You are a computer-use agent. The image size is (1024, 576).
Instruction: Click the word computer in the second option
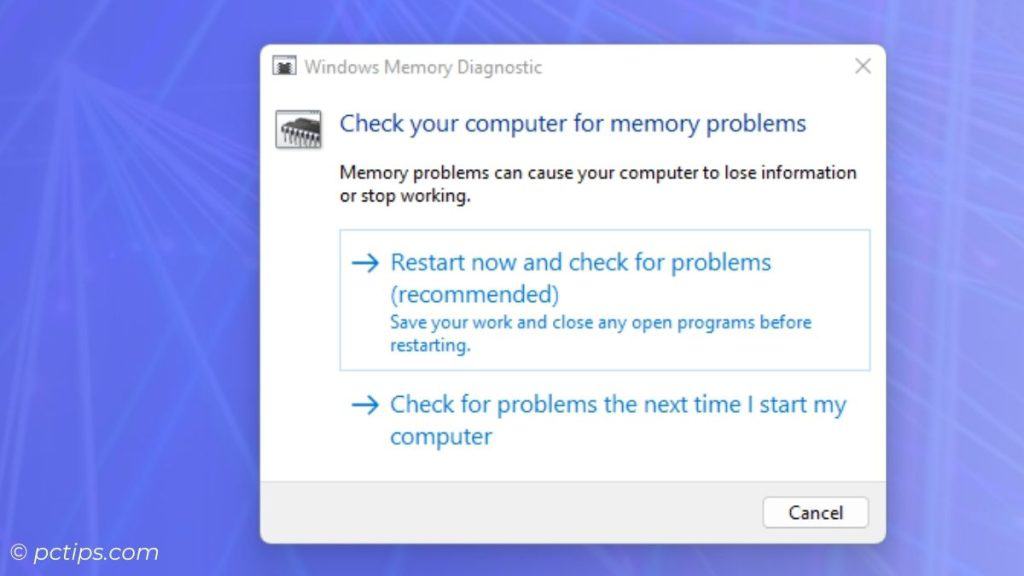tap(440, 436)
